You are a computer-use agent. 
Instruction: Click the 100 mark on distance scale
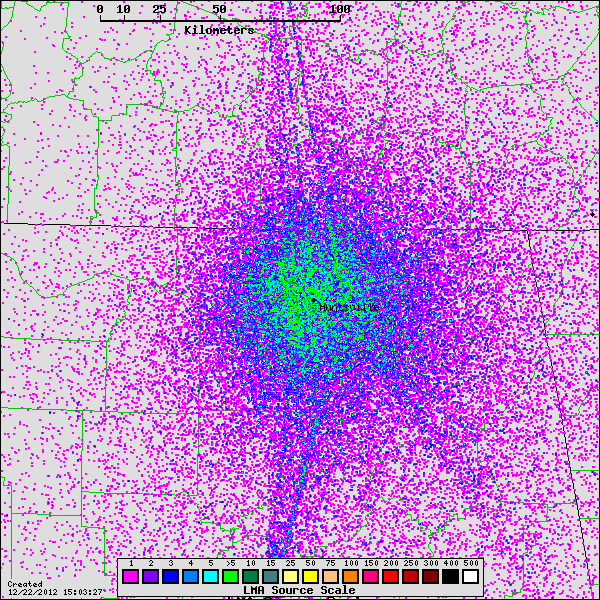pos(340,9)
